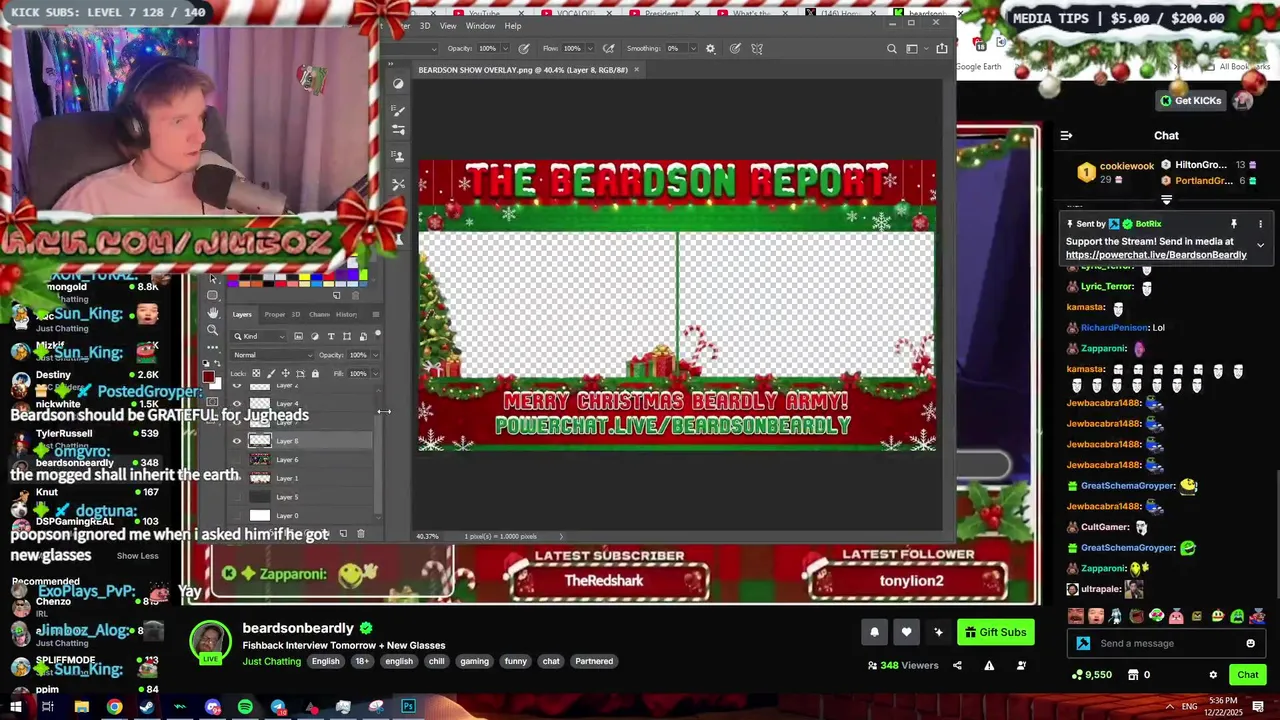The width and height of the screenshot is (1280, 720).
Task: Click Lock position move icon
Action: tap(285, 373)
